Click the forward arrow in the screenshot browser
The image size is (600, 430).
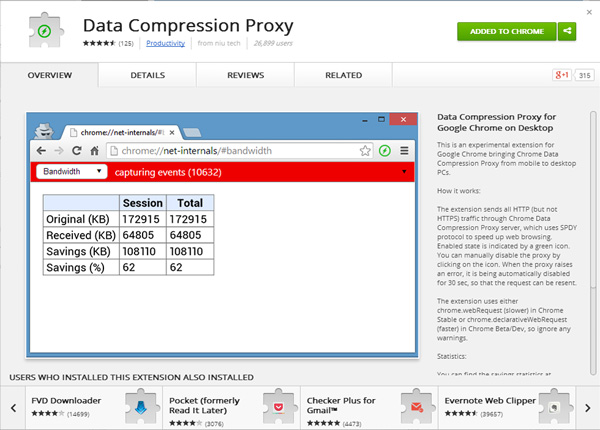[59, 151]
